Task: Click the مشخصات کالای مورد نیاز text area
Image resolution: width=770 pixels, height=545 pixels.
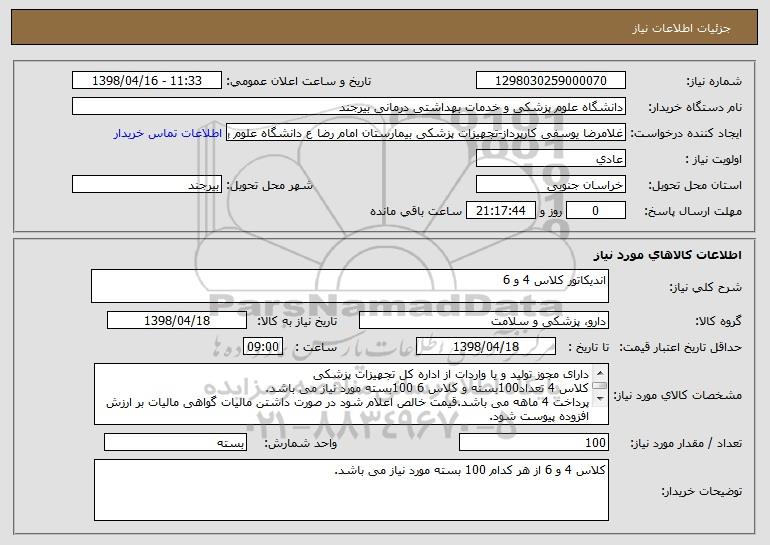Action: [x=351, y=394]
